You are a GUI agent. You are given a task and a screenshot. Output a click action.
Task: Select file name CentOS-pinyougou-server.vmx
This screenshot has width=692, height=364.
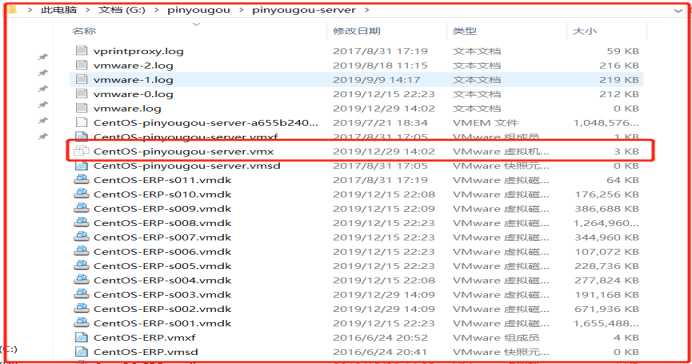(x=184, y=151)
